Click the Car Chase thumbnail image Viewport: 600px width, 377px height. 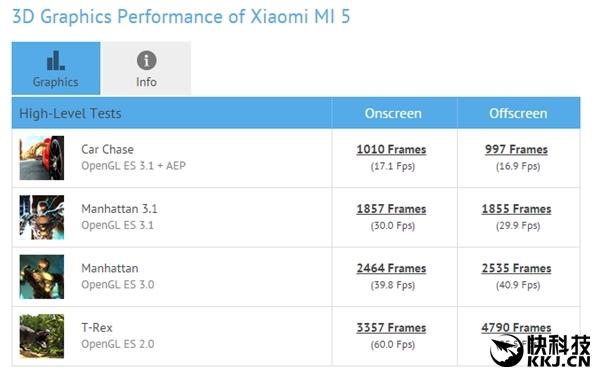(x=42, y=158)
